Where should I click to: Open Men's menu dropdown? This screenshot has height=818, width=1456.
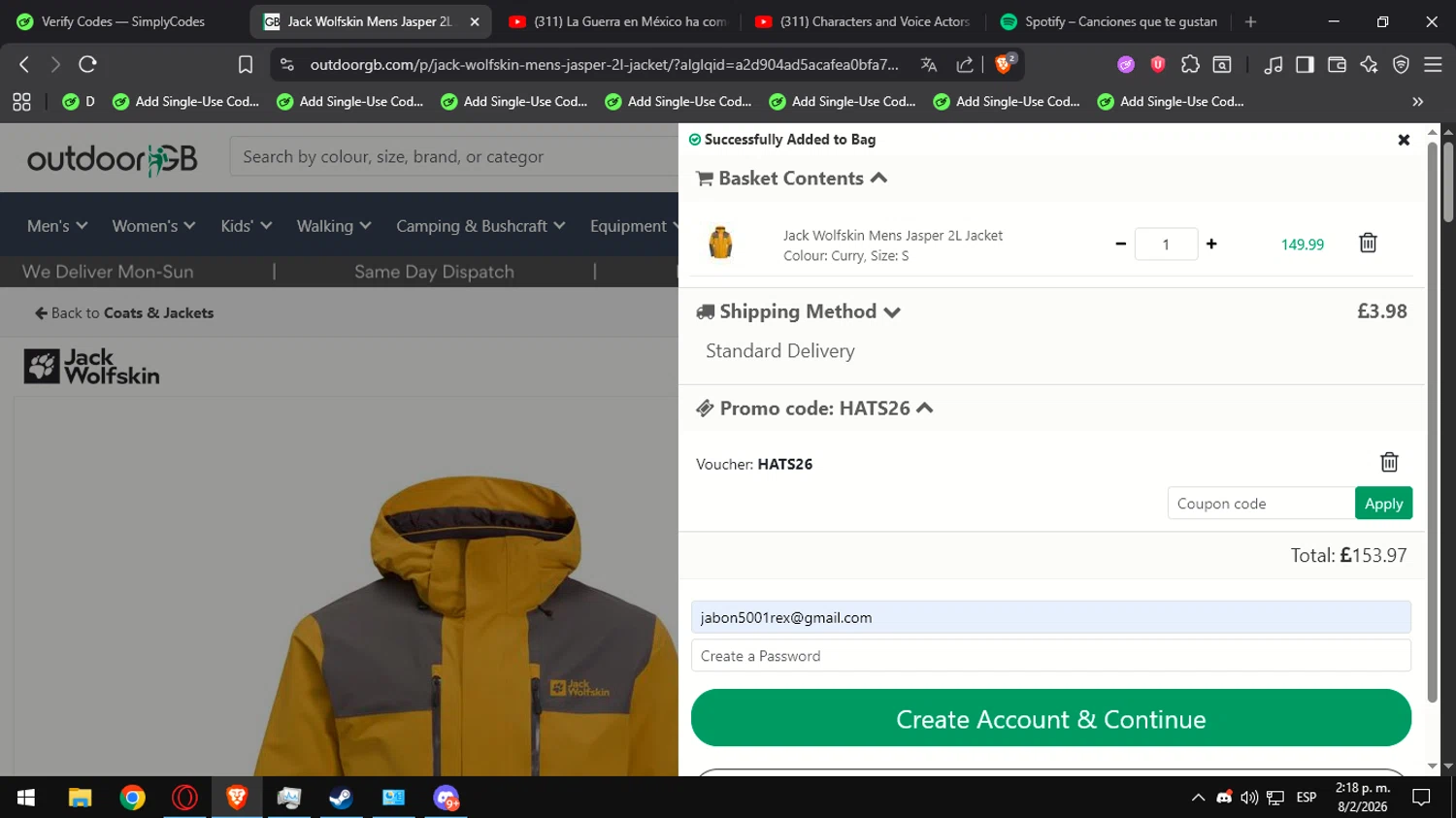click(57, 226)
